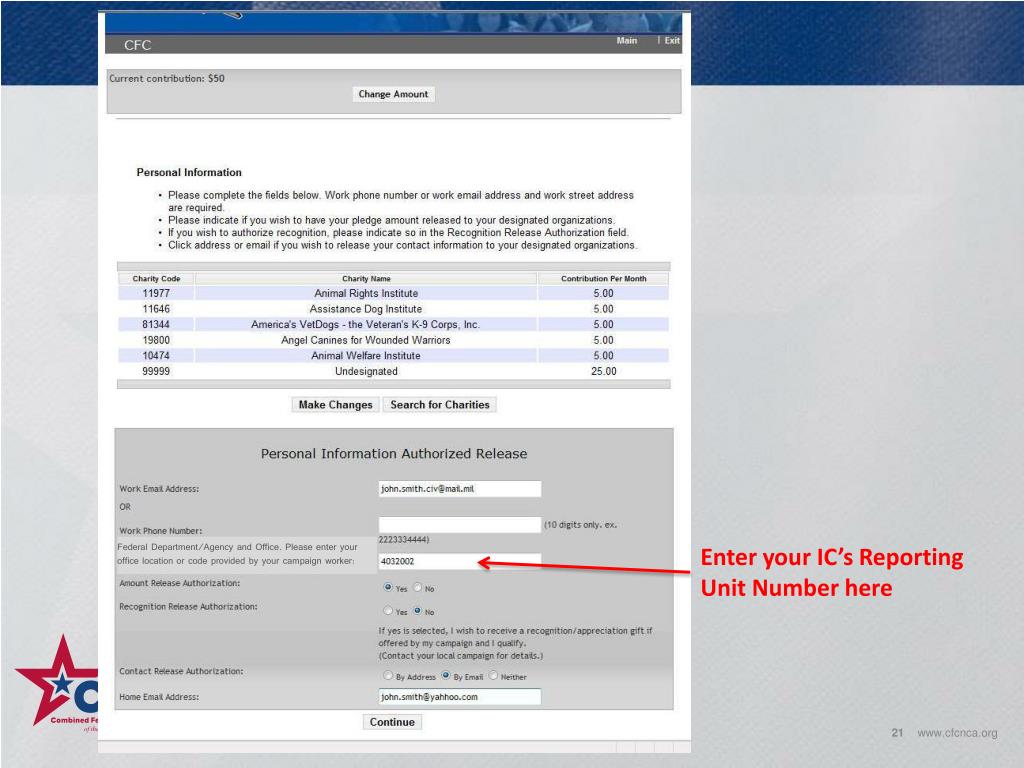Click Contribution Per Month column header
Screen dimensions: 1024x768
(x=603, y=278)
